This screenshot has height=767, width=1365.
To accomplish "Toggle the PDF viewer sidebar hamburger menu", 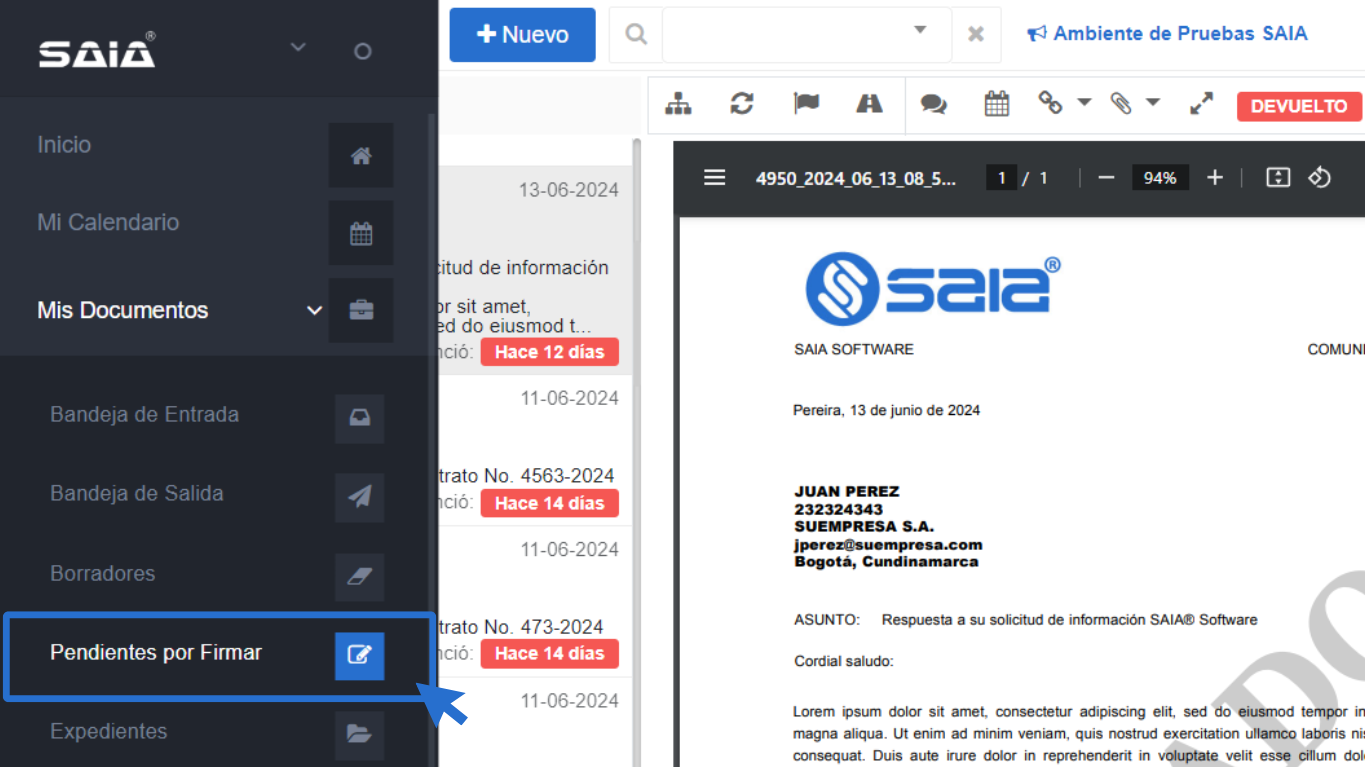I will (x=714, y=178).
